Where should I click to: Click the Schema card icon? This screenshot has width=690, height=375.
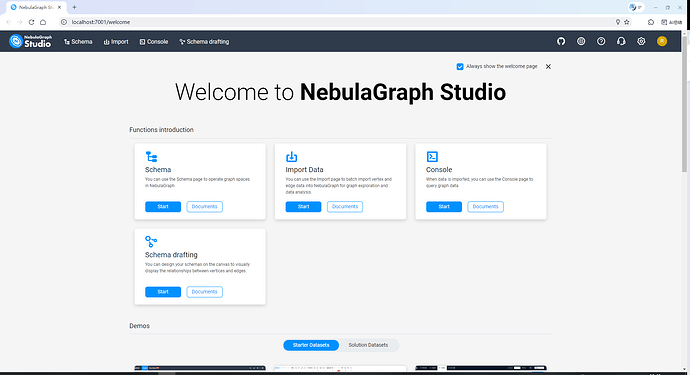pyautogui.click(x=151, y=157)
